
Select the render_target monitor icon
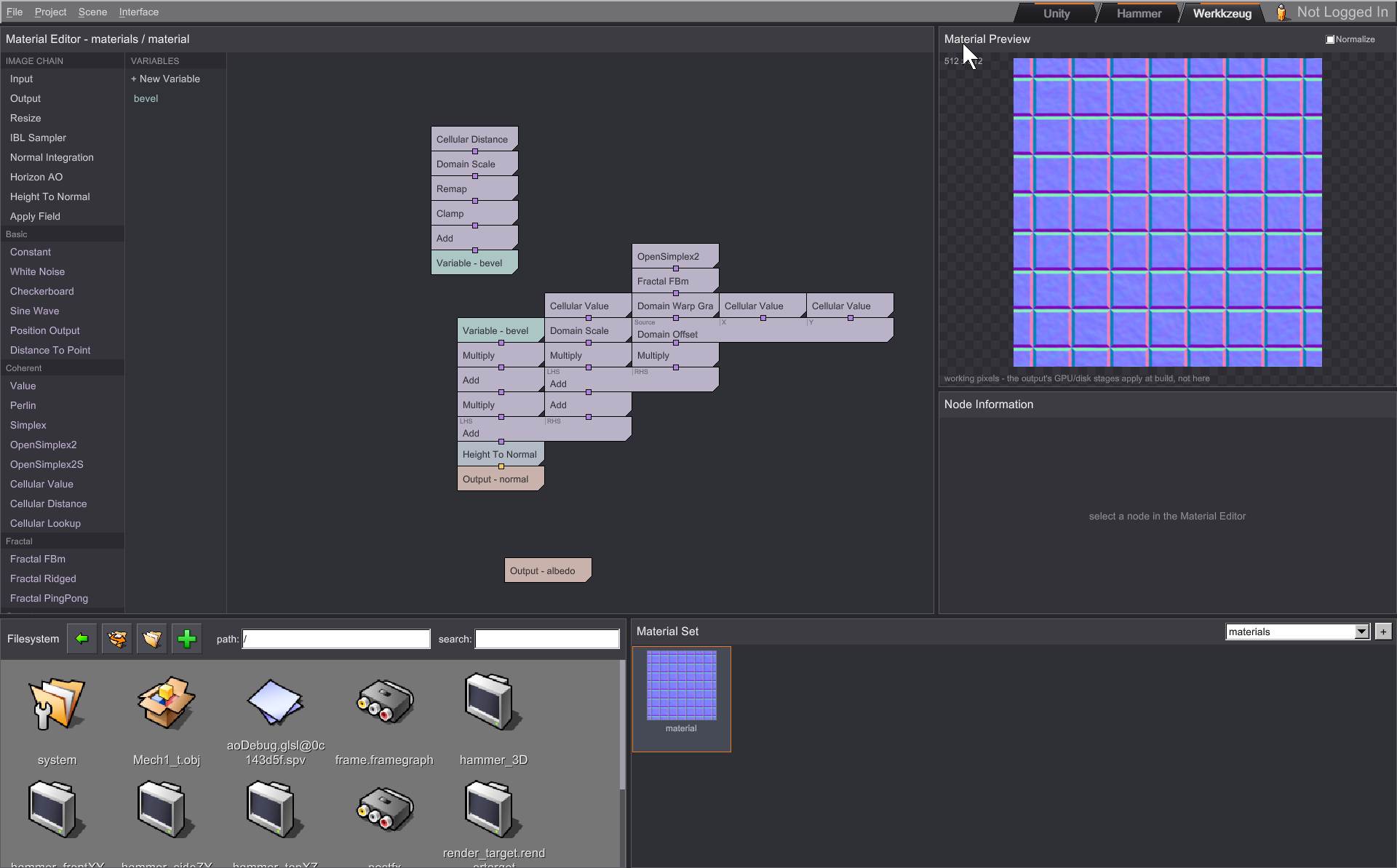click(493, 809)
